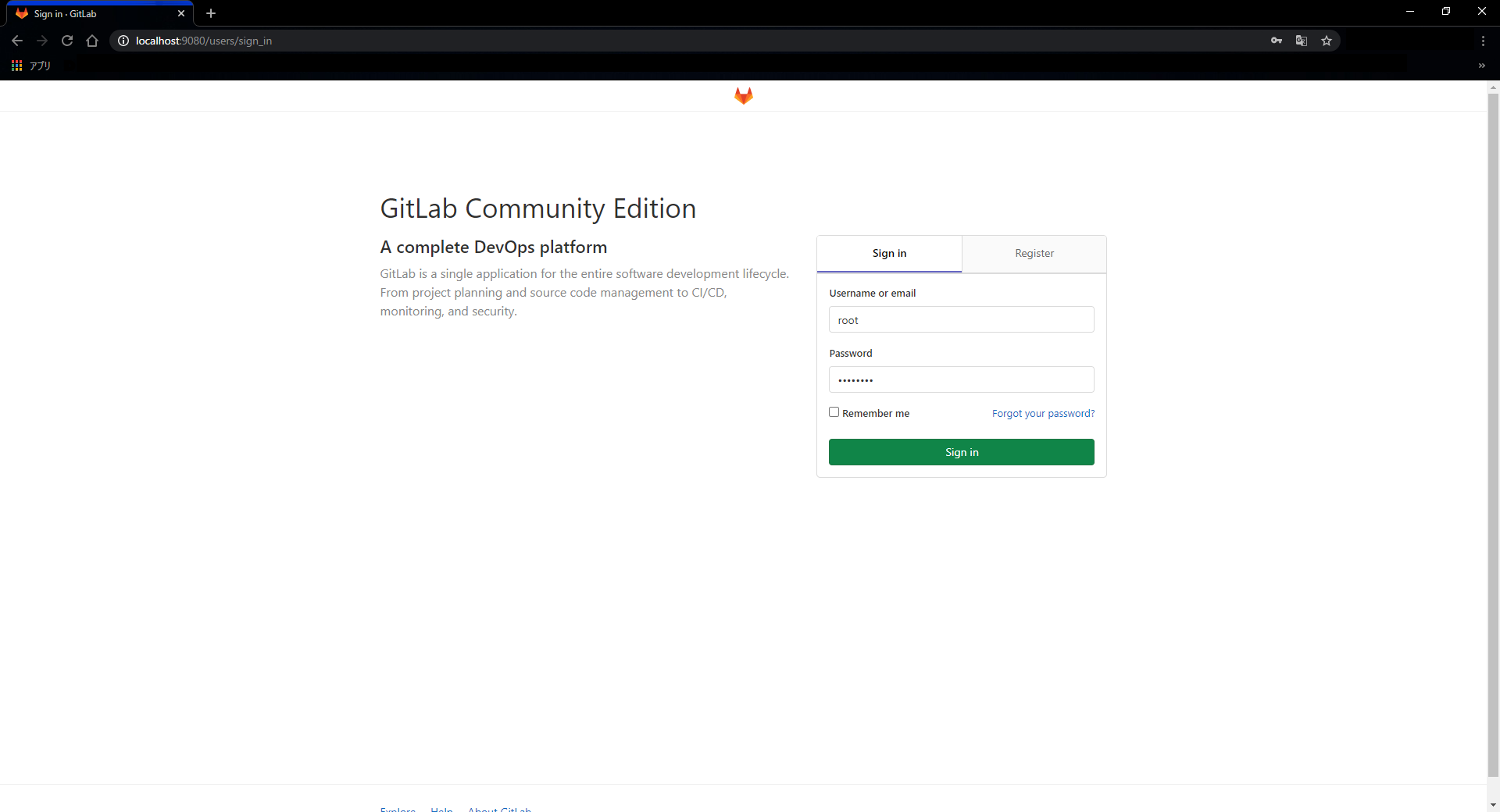
Task: Go back with the browser back arrow
Action: [17, 41]
